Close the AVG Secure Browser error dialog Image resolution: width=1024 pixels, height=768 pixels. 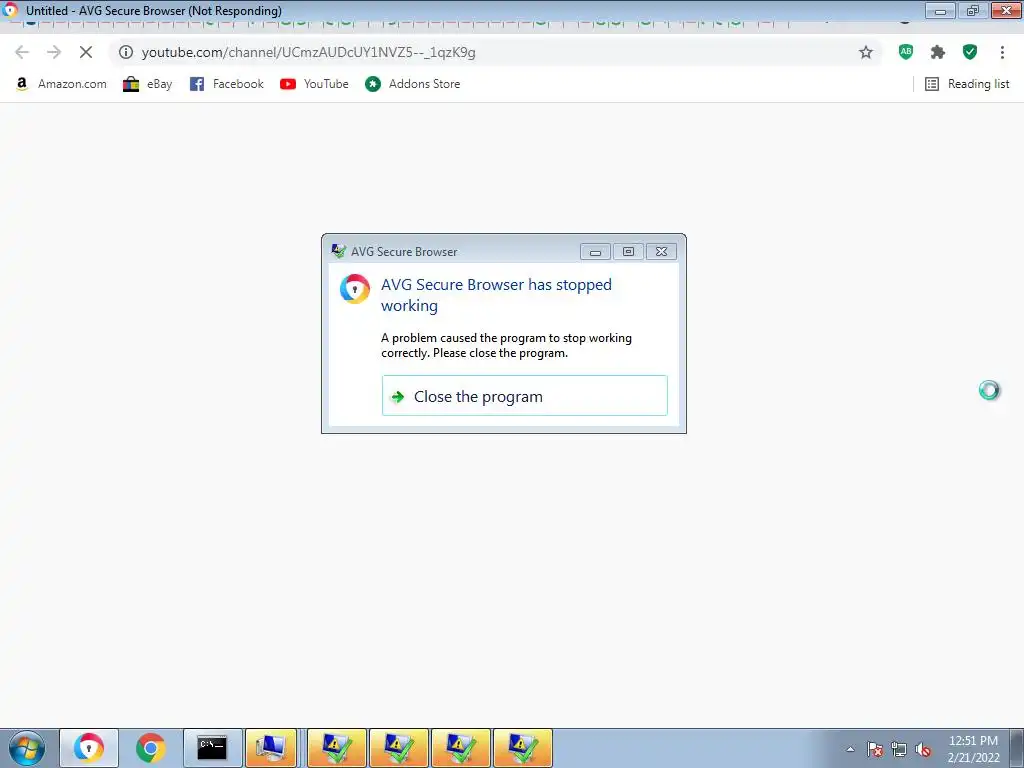click(661, 251)
